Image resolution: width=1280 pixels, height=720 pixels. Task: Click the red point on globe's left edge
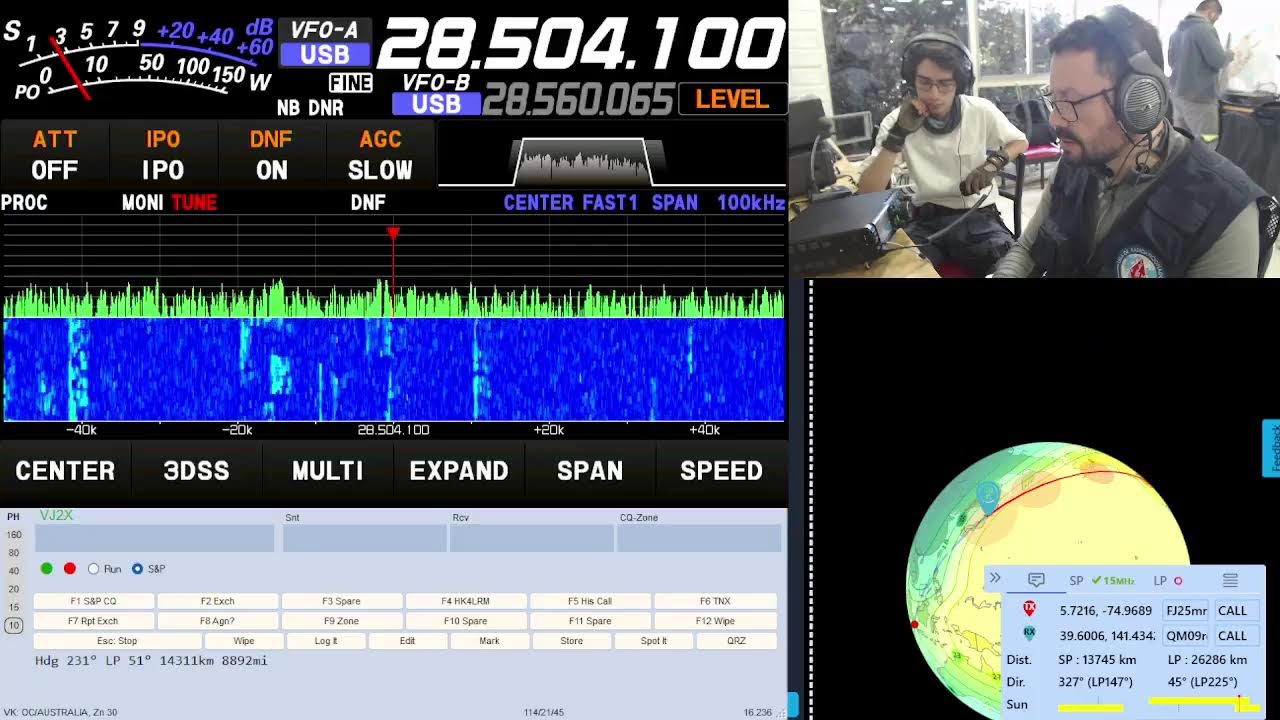tap(914, 625)
